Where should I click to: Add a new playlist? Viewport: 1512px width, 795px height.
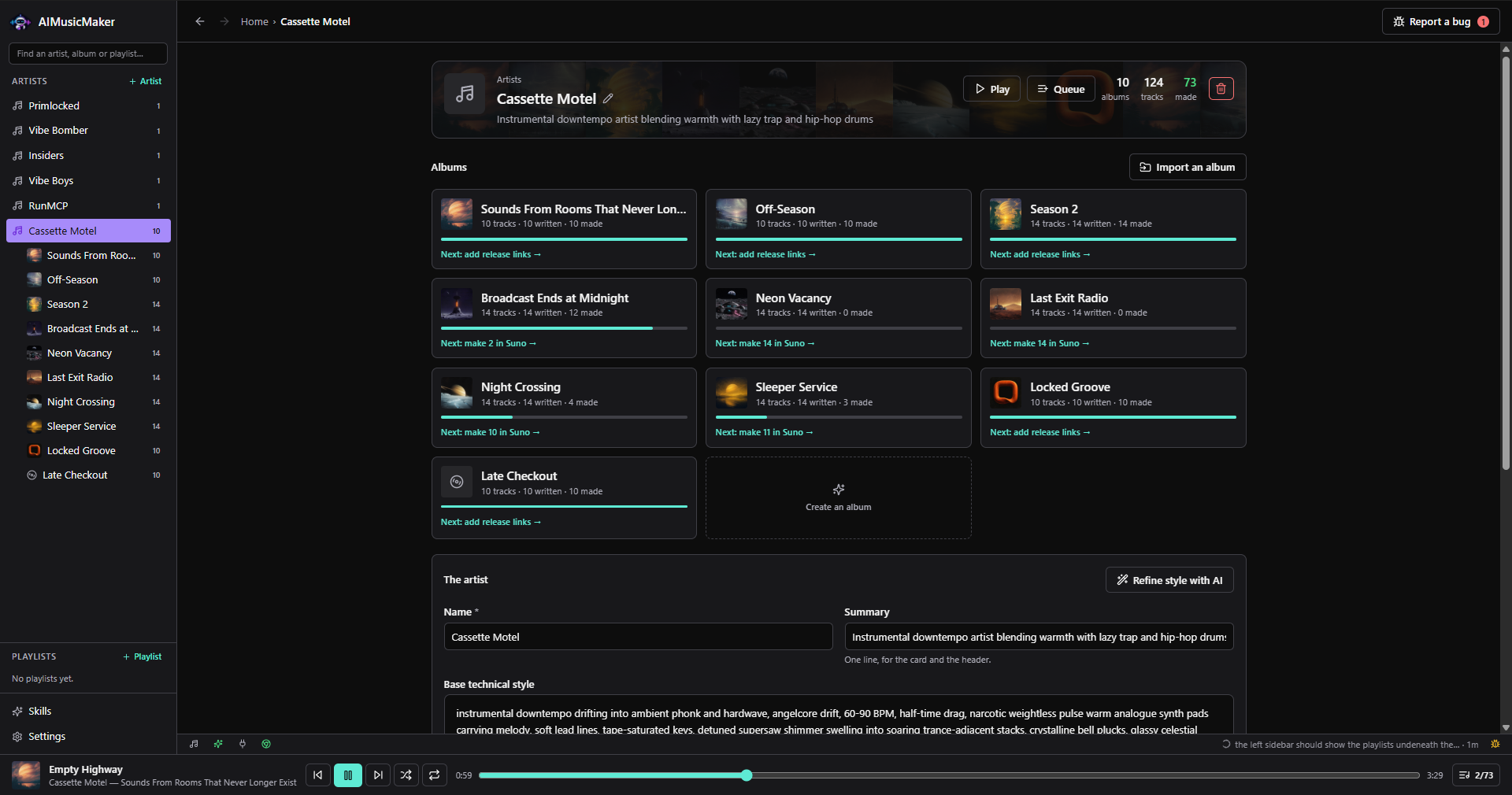click(x=143, y=656)
